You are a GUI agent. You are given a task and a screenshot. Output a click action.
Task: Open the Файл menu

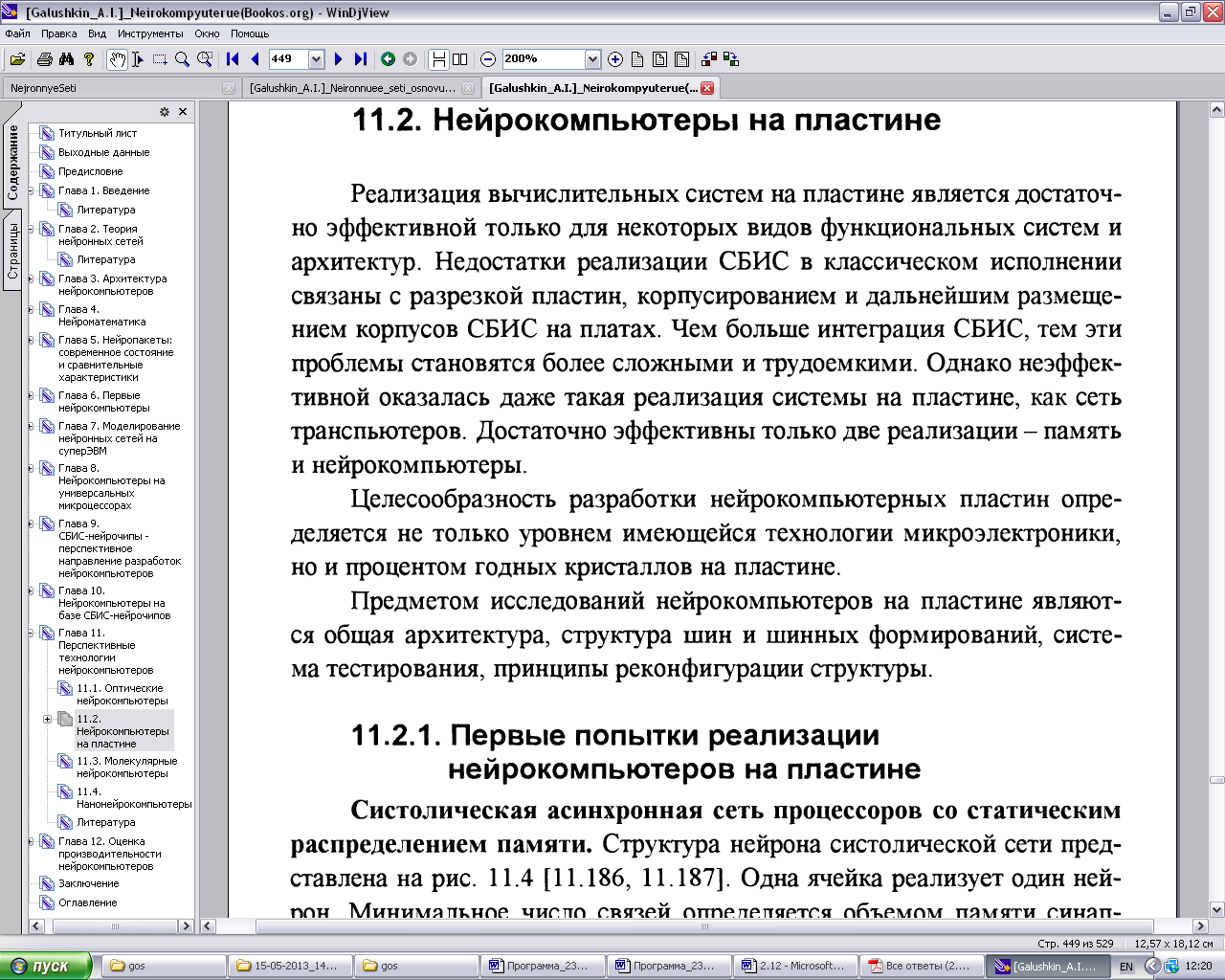coord(18,33)
